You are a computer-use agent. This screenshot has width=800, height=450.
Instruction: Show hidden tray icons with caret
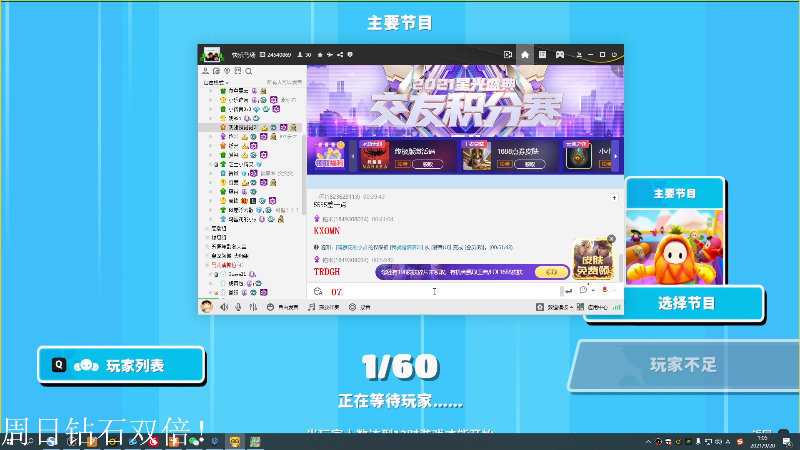648,441
